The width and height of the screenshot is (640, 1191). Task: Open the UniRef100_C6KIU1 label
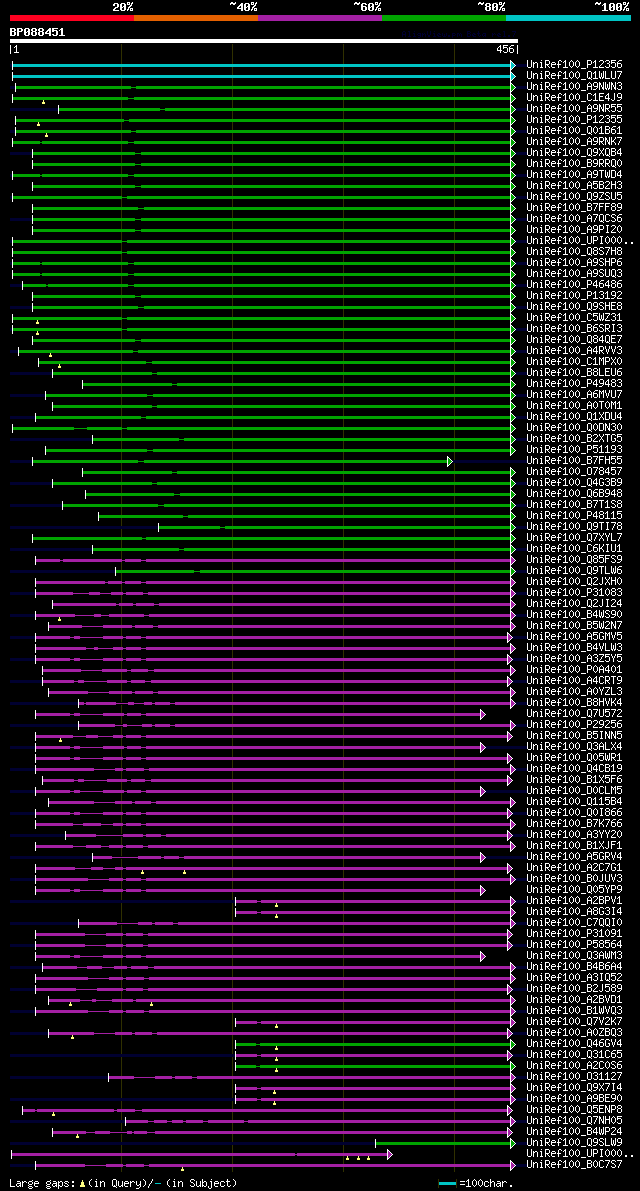tap(574, 549)
